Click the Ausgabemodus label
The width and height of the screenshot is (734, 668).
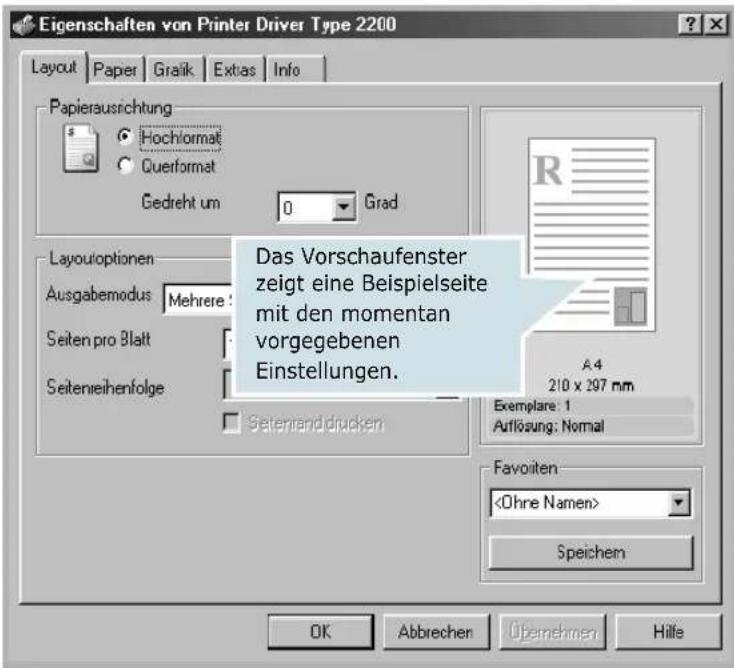pos(99,294)
